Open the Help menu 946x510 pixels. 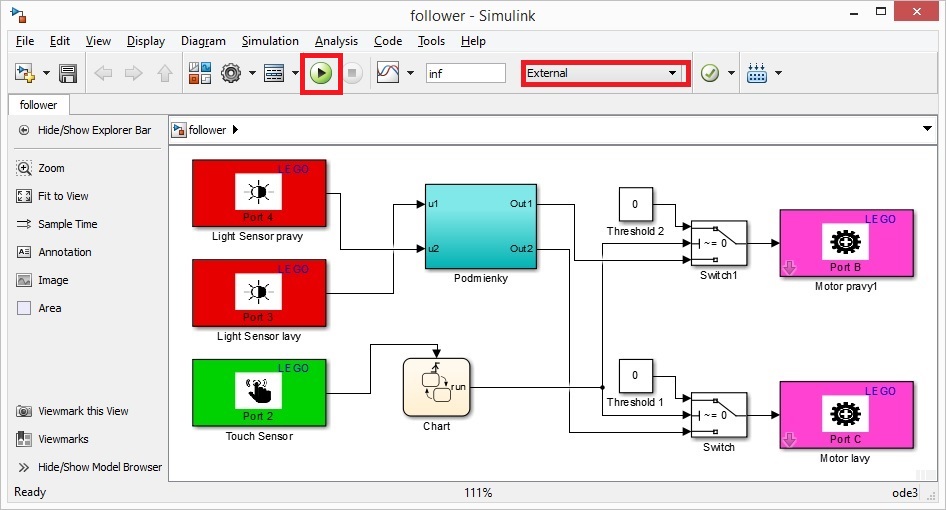pos(473,40)
